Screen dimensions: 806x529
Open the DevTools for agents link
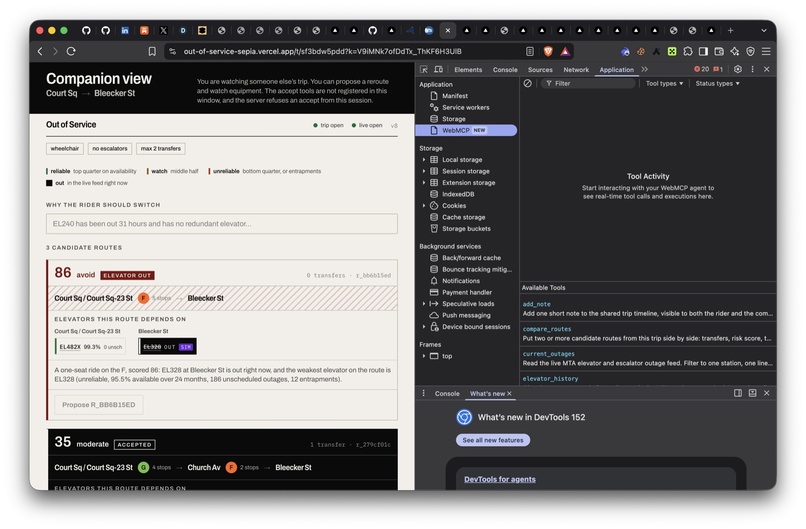coord(500,479)
